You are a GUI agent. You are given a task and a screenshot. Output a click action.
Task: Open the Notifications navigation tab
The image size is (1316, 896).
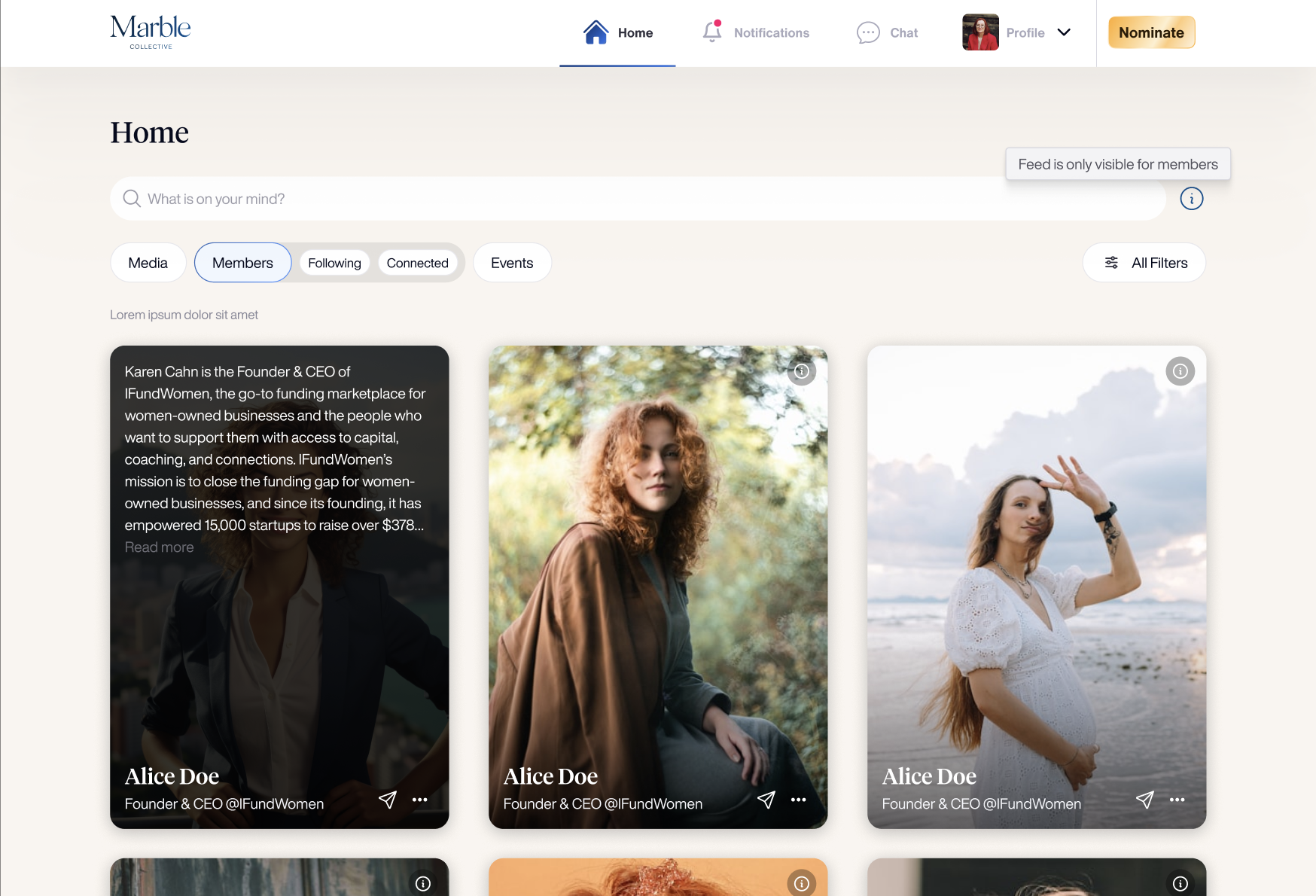pyautogui.click(x=756, y=33)
